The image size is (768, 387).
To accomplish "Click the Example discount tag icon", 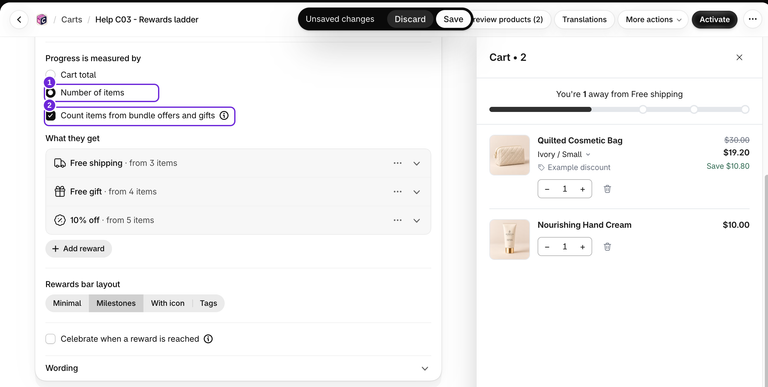I will [x=541, y=168].
